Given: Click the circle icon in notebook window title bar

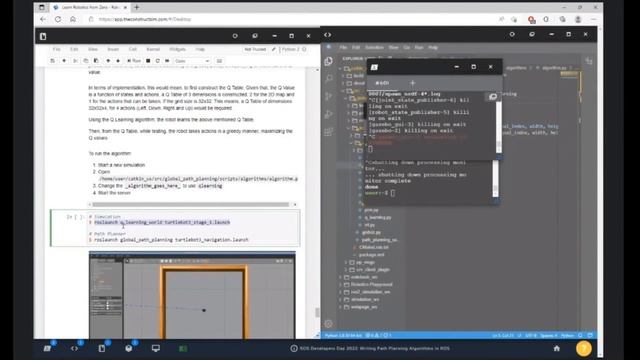Looking at the screenshot, I should [235, 36].
